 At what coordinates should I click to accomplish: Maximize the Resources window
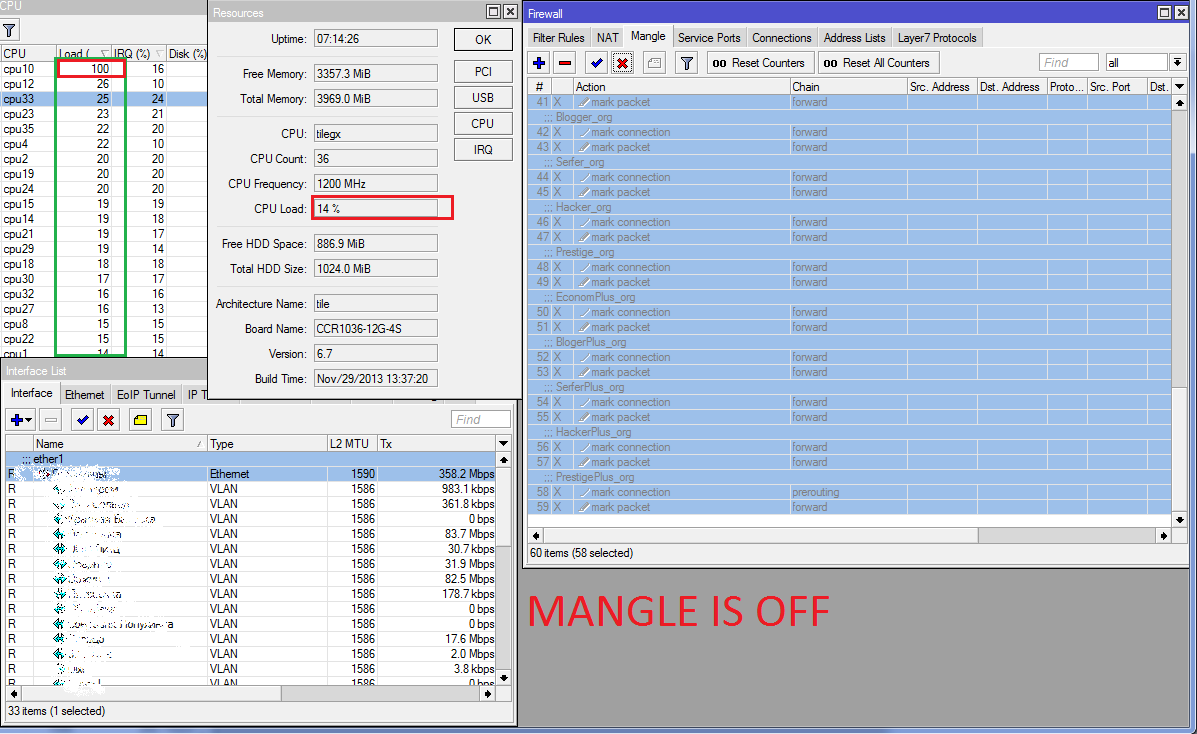[x=493, y=11]
